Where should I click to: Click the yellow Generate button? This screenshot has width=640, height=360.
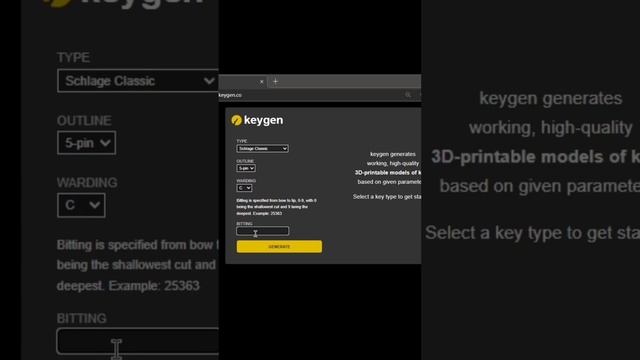tap(279, 247)
